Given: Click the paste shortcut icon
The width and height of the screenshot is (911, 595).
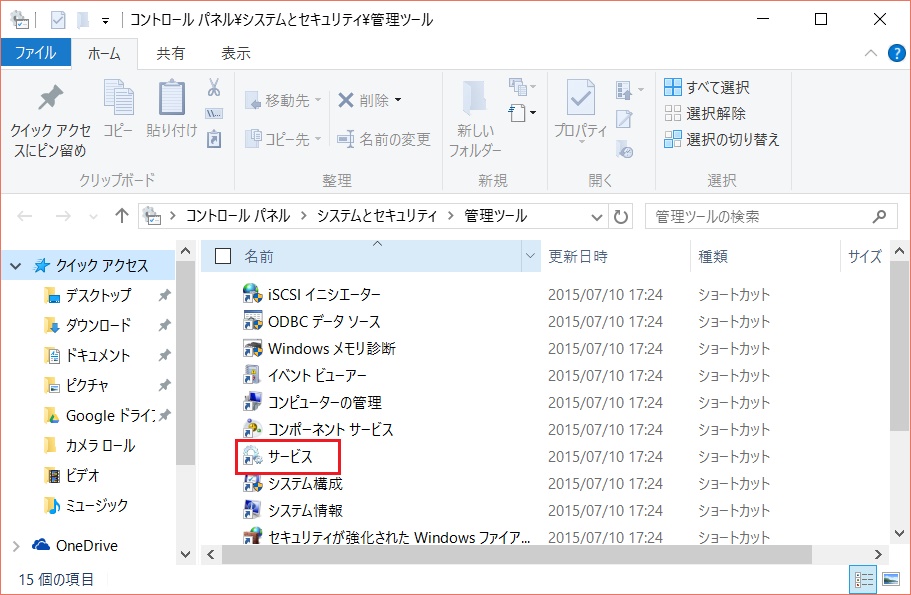Looking at the screenshot, I should click(214, 139).
